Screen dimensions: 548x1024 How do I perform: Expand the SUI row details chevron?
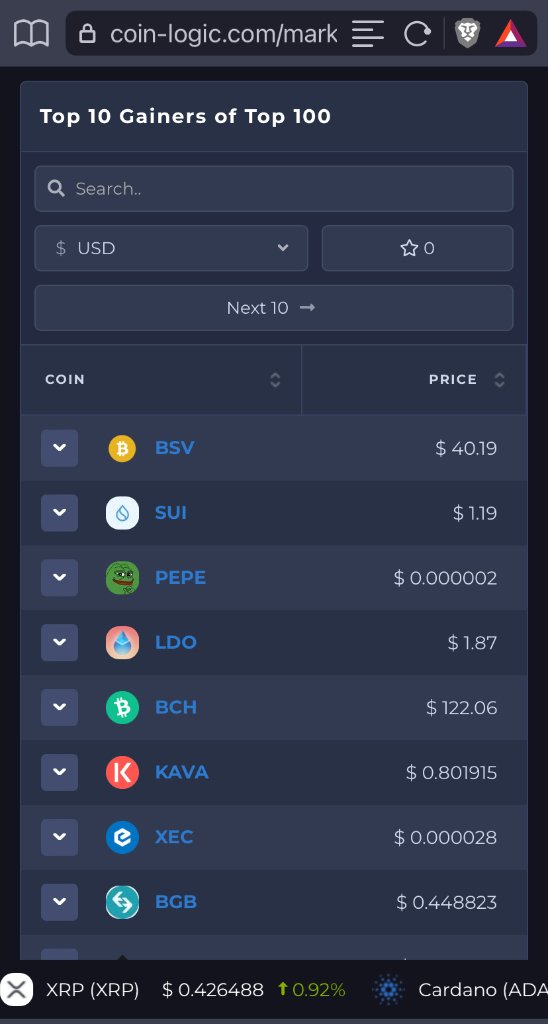click(59, 513)
